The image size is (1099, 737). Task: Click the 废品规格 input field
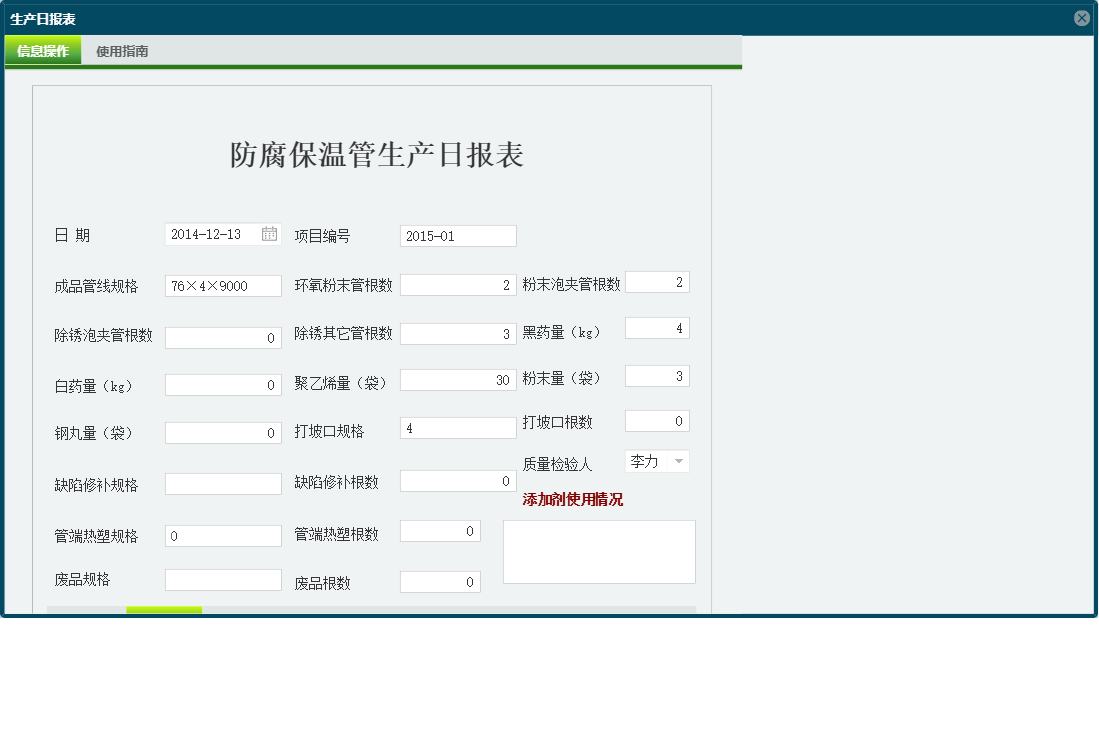click(223, 579)
